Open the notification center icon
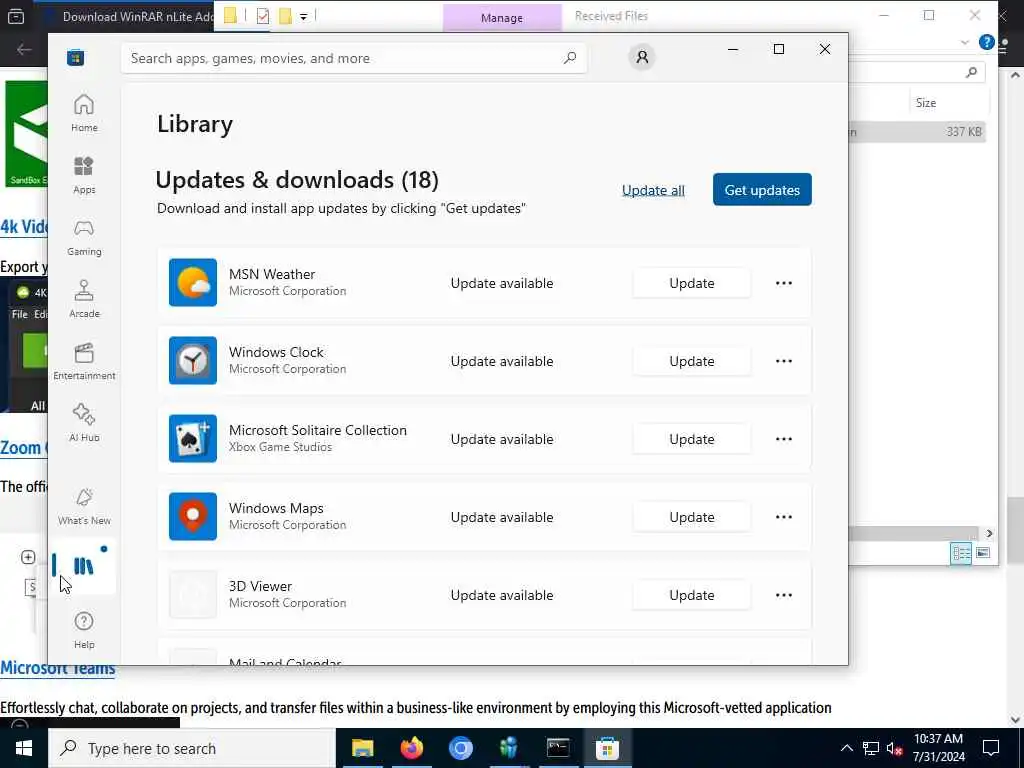Viewport: 1024px width, 768px height. [991, 748]
